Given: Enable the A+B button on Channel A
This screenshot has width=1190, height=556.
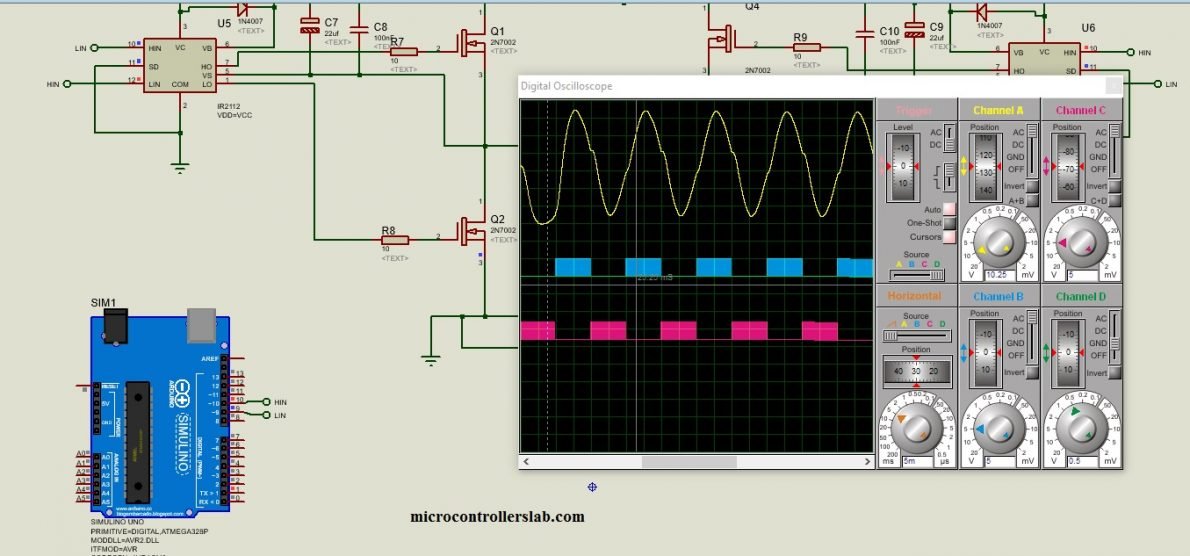Looking at the screenshot, I should tap(1032, 200).
